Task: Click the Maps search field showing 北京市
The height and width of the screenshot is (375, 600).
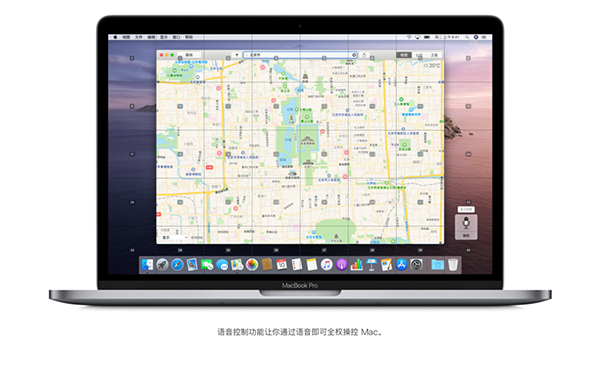Action: [x=300, y=55]
